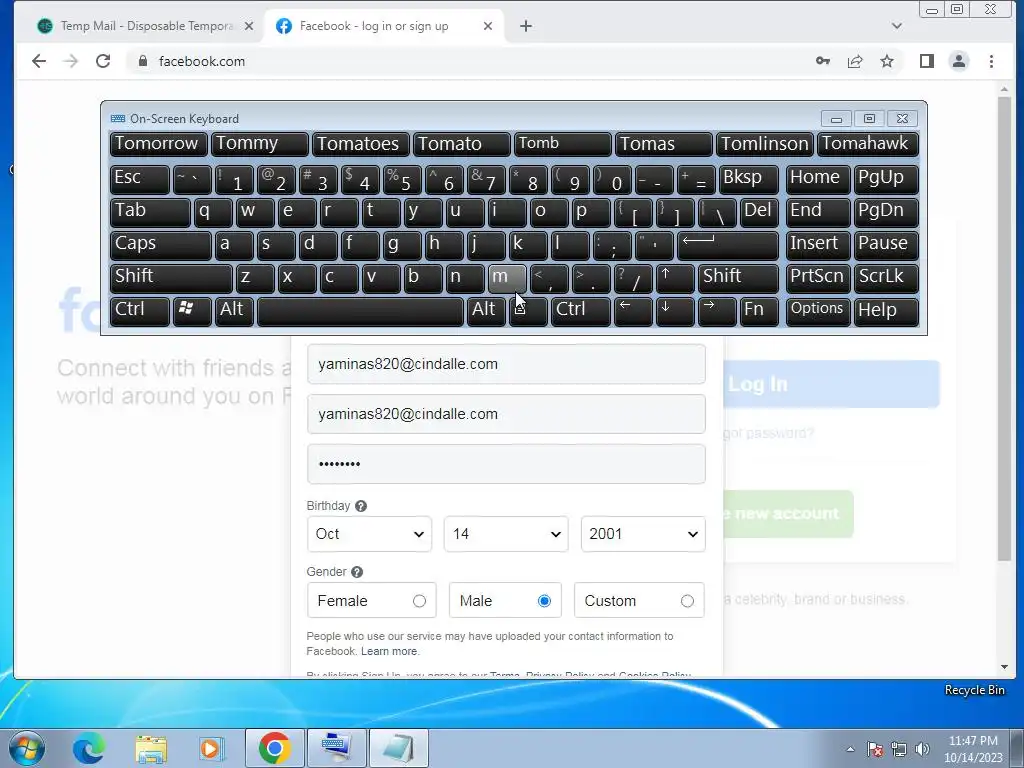Viewport: 1024px width, 768px height.
Task: Click the password input field
Action: point(506,464)
